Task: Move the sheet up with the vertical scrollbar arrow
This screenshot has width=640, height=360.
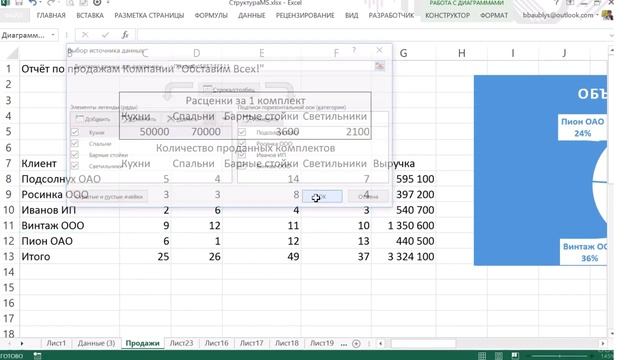Action: (611, 51)
